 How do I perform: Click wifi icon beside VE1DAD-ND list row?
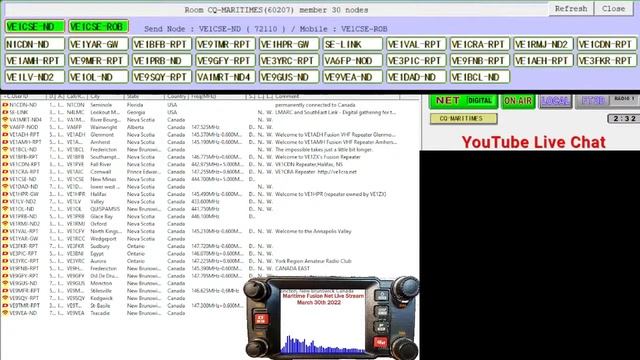pos(5,187)
